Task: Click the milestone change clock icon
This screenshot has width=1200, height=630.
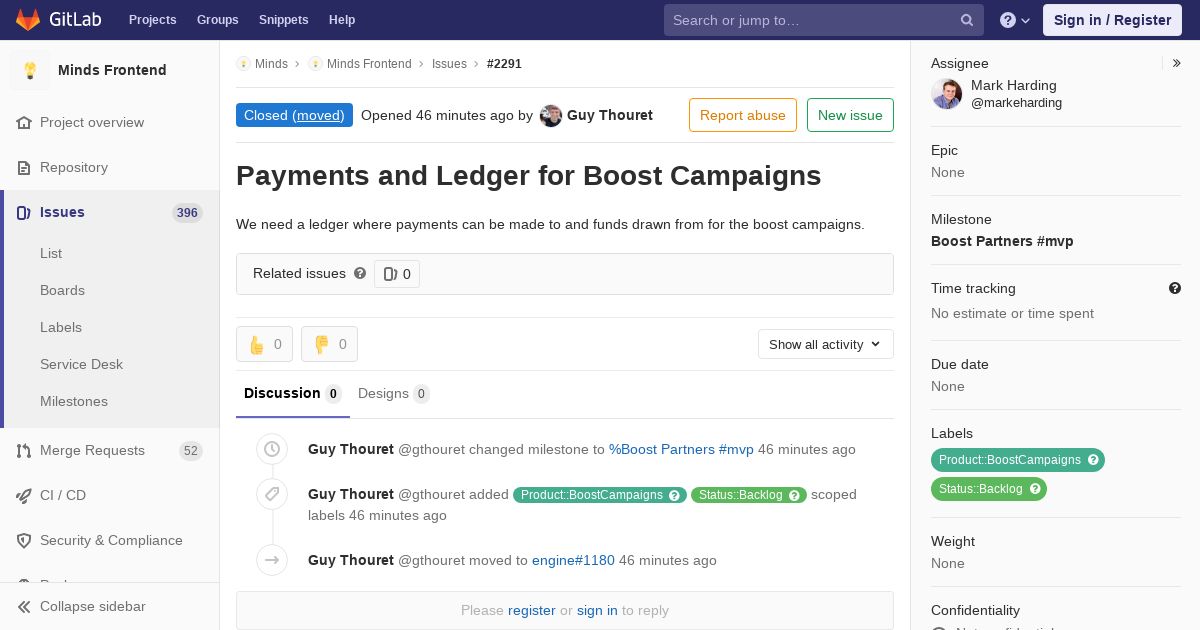Action: pos(272,449)
